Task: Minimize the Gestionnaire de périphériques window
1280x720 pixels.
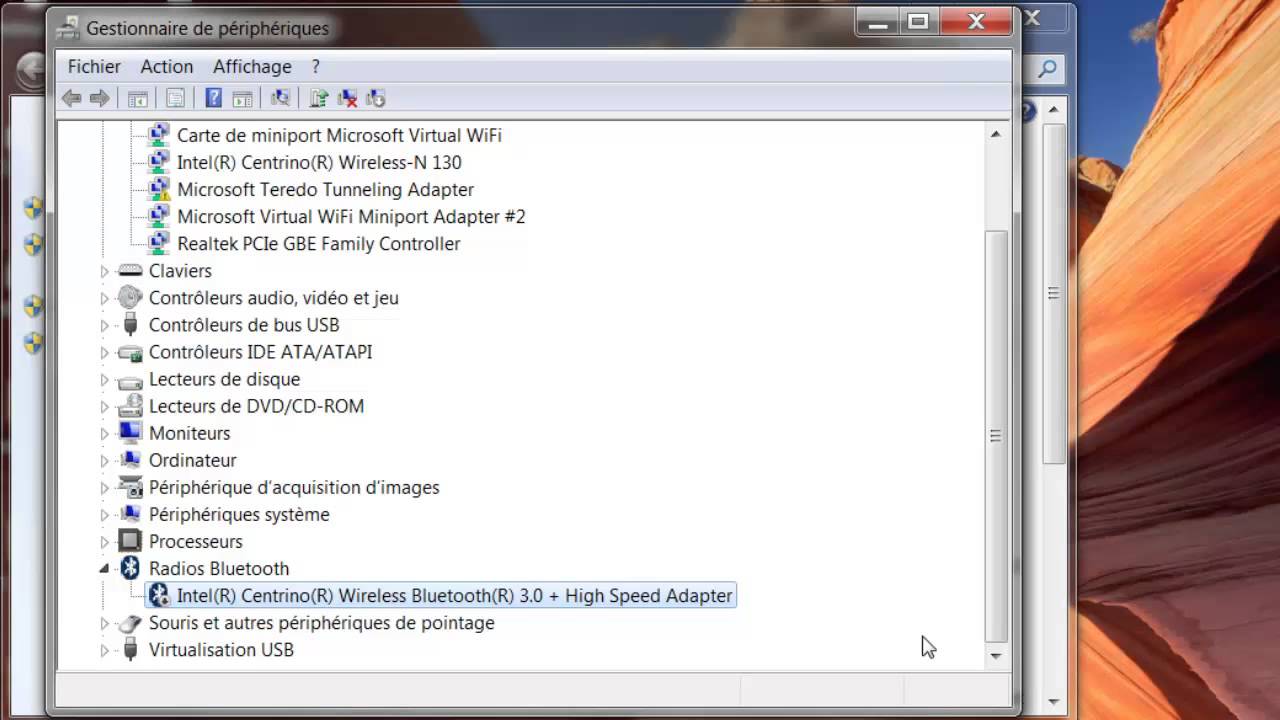Action: coord(880,22)
